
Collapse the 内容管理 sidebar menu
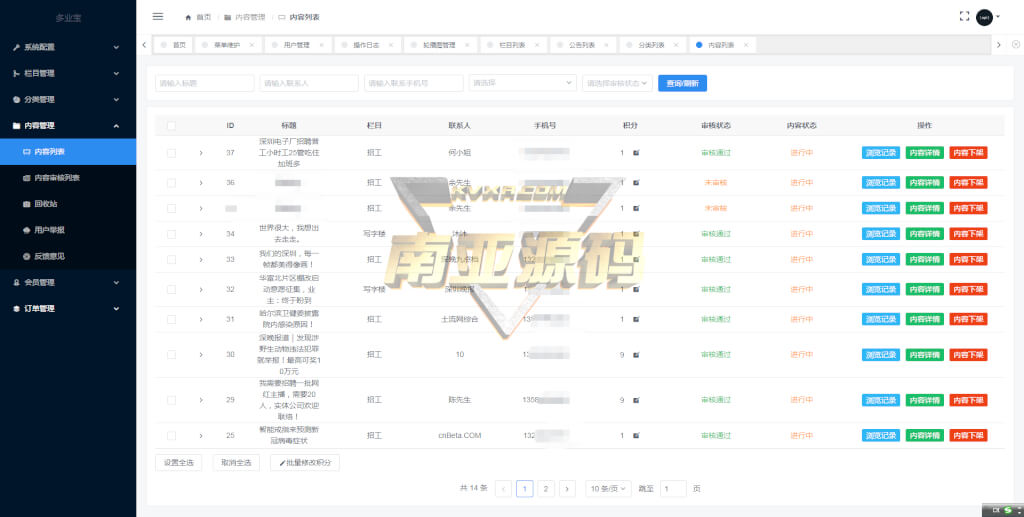pos(68,125)
